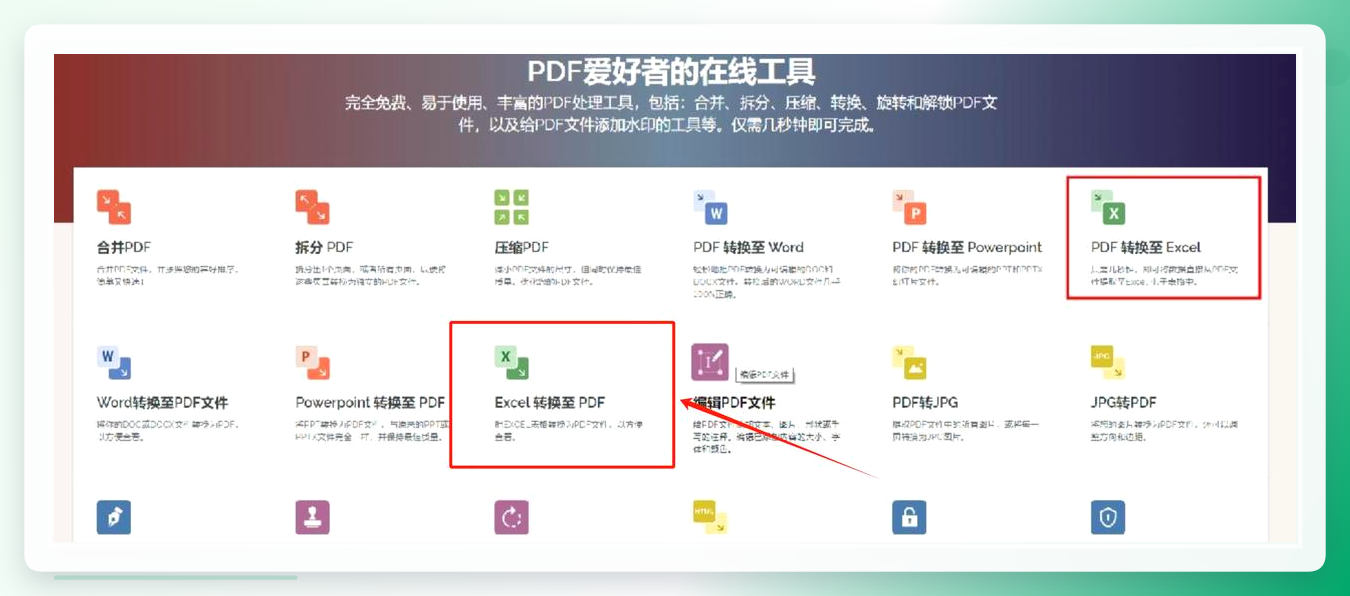Click the yellow HTML to PDF icon
1350x596 pixels.
(x=710, y=517)
